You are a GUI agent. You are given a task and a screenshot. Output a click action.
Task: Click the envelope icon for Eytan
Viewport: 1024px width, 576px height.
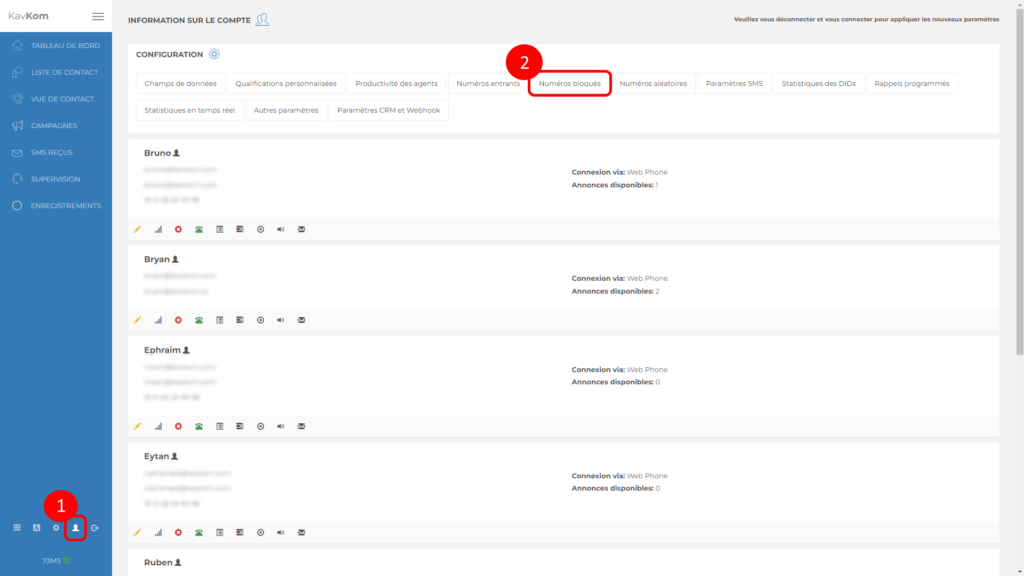301,532
